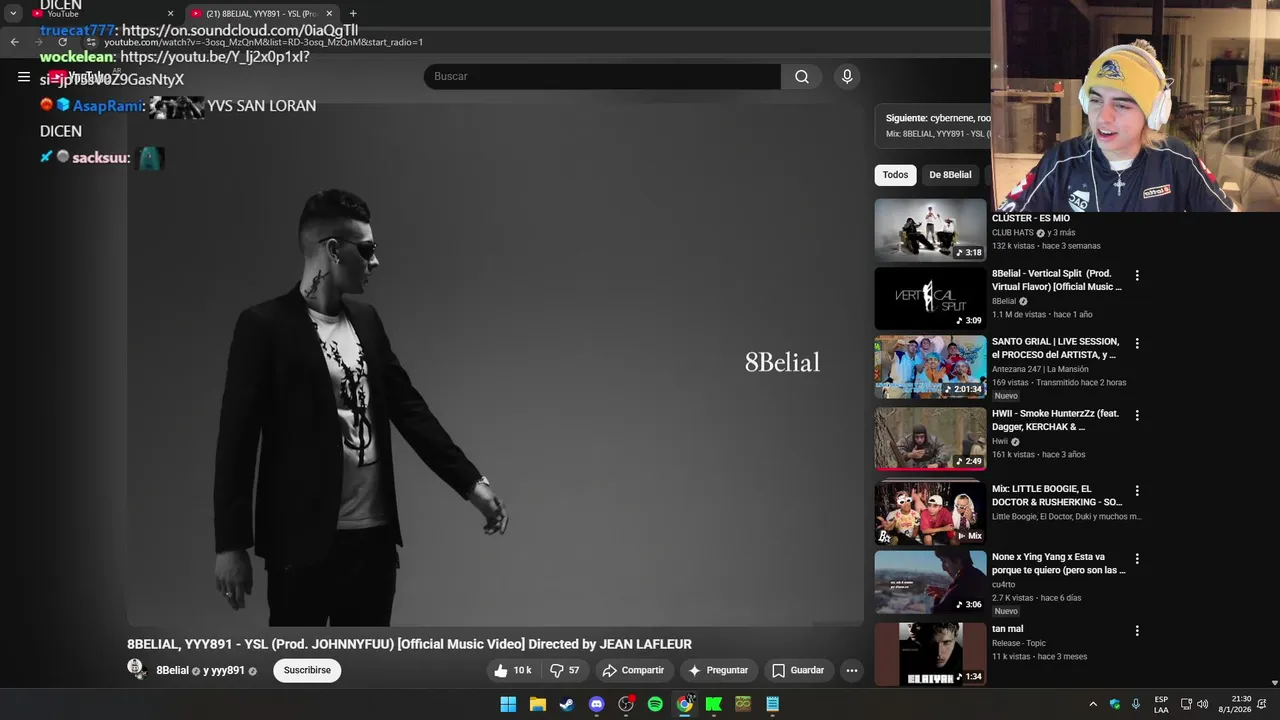Subscribe to 8Belial with Suscribirse
Viewport: 1280px width, 720px height.
click(307, 670)
